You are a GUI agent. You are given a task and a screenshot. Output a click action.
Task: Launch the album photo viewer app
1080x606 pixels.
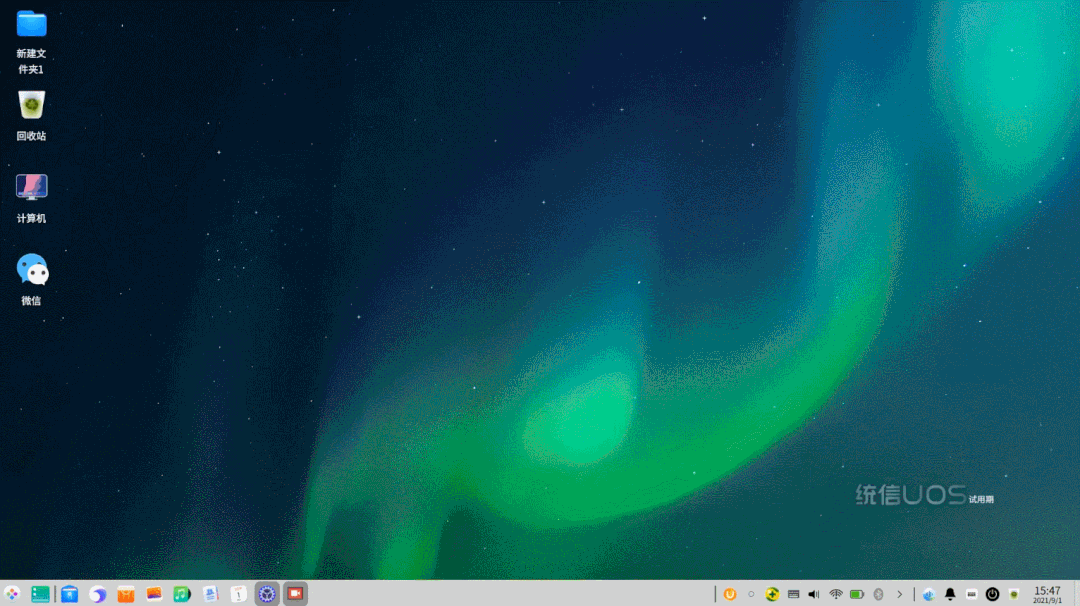coord(154,594)
